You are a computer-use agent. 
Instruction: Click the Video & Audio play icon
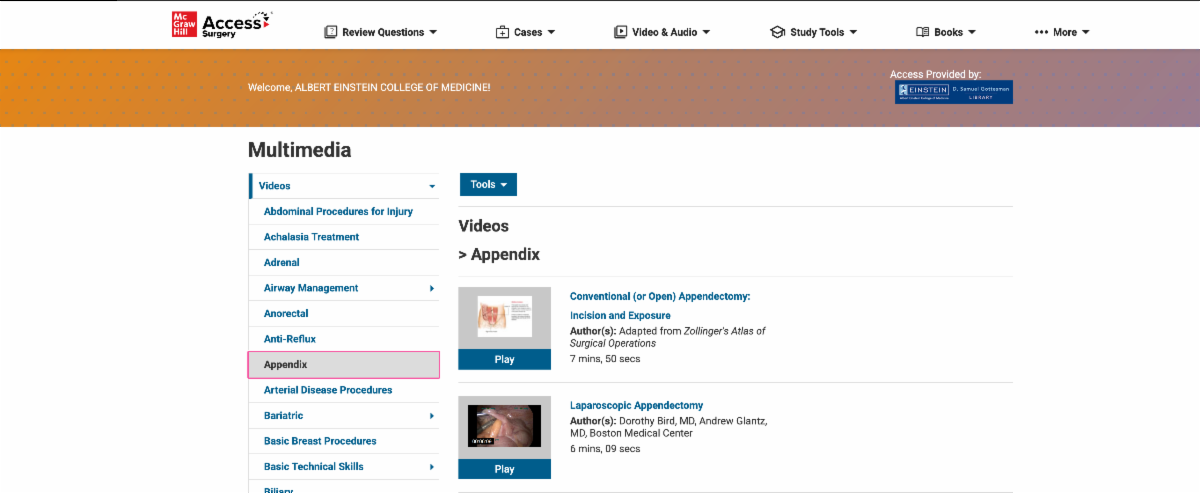point(621,32)
